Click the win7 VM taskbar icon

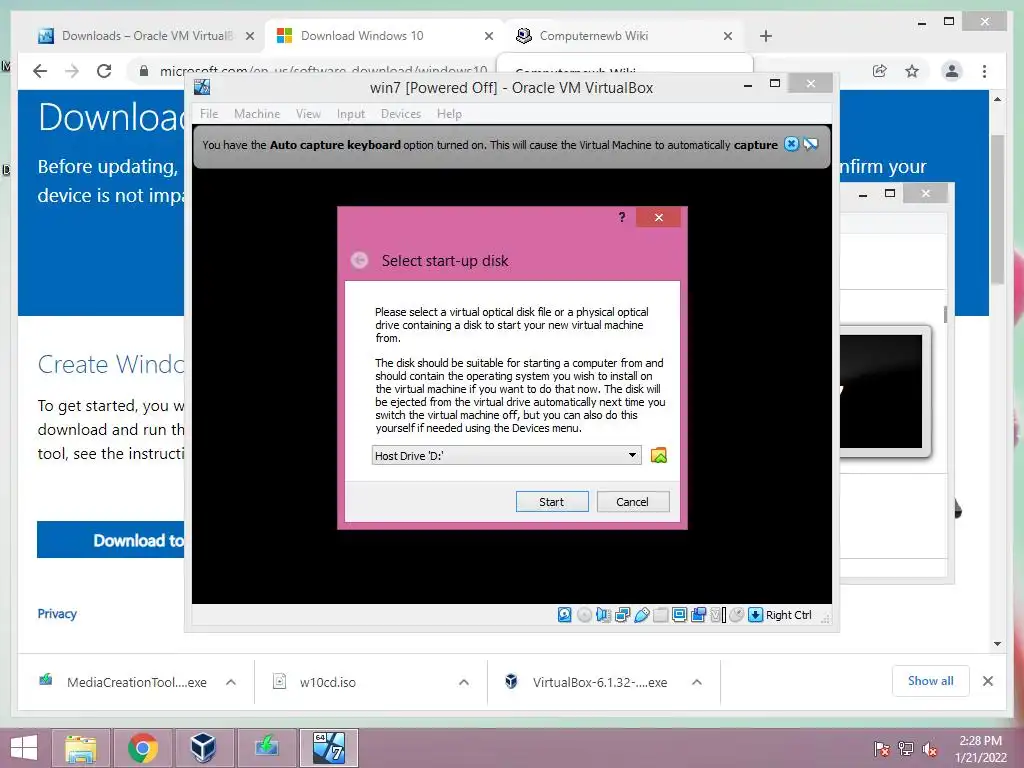[329, 748]
